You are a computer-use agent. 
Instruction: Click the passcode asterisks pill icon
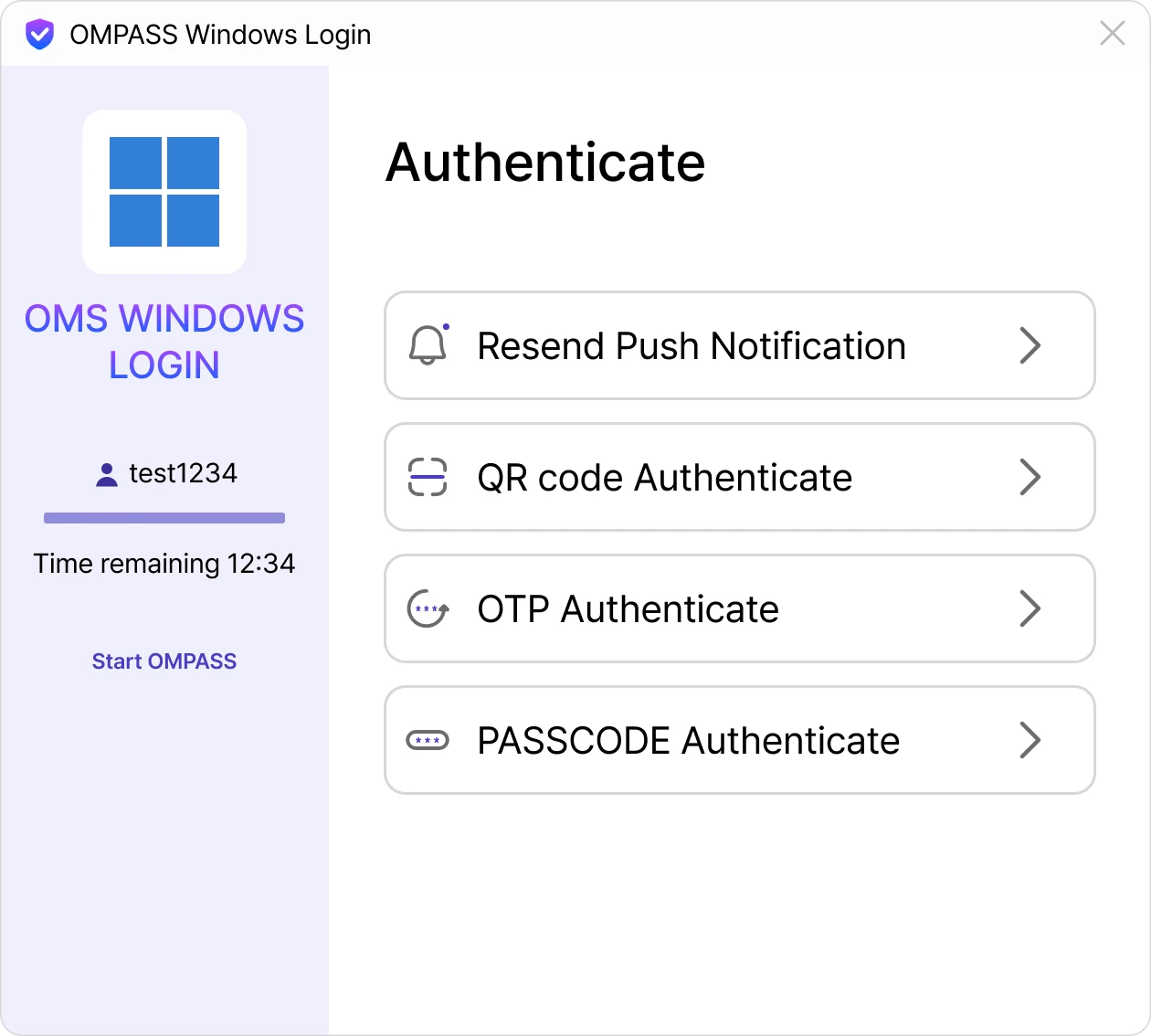click(x=428, y=740)
